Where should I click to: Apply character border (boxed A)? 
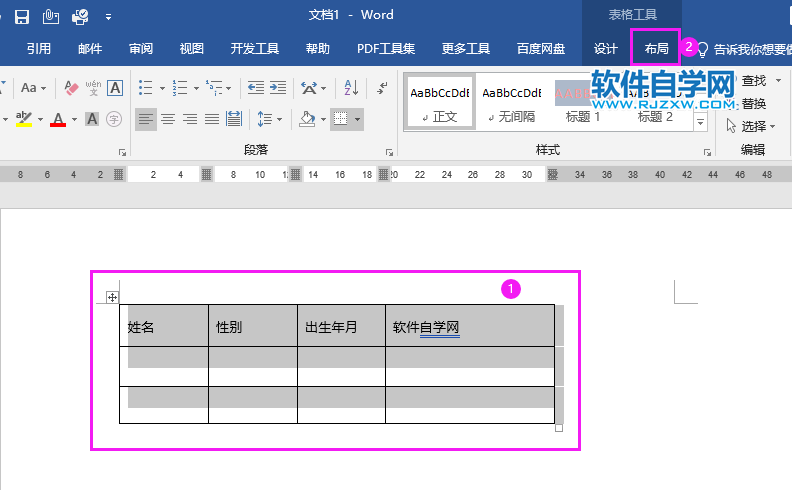click(115, 88)
